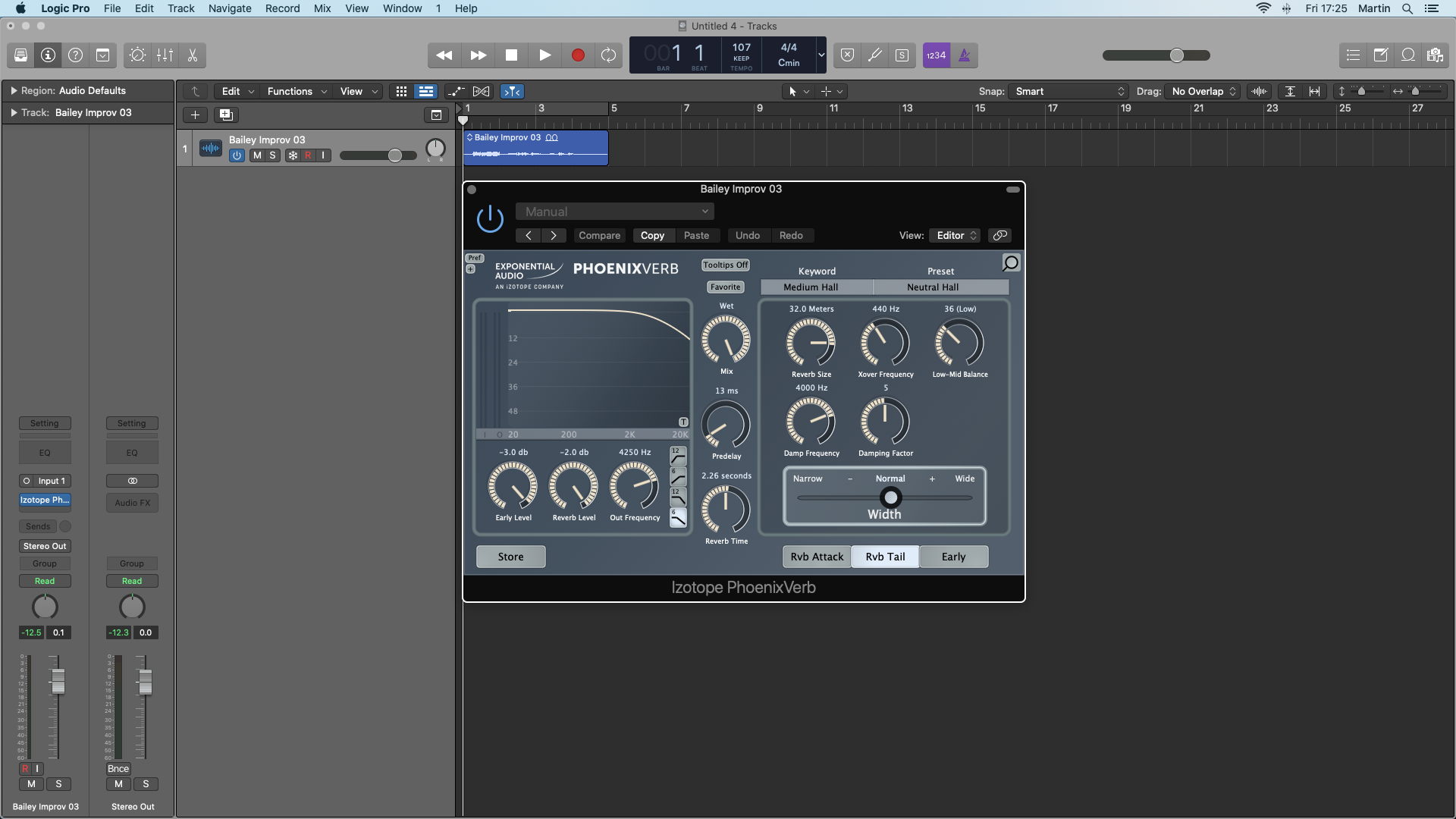
Task: Toggle the Flex icon in tracks toolbar
Action: click(x=482, y=91)
